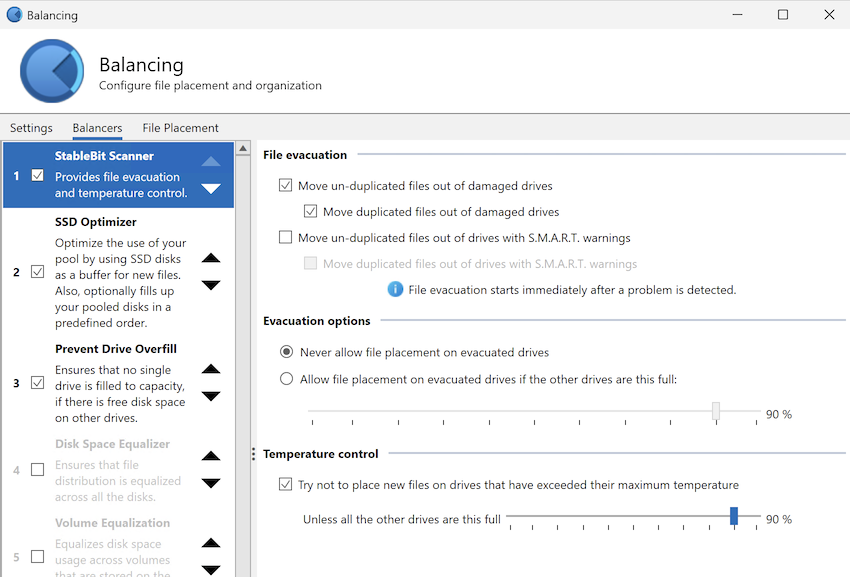The width and height of the screenshot is (850, 577).
Task: Move Volume Equalization balancer up
Action: click(211, 543)
